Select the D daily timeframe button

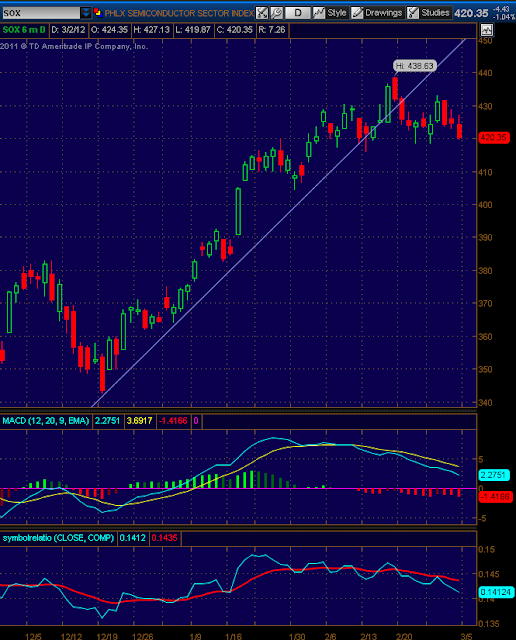(x=298, y=13)
